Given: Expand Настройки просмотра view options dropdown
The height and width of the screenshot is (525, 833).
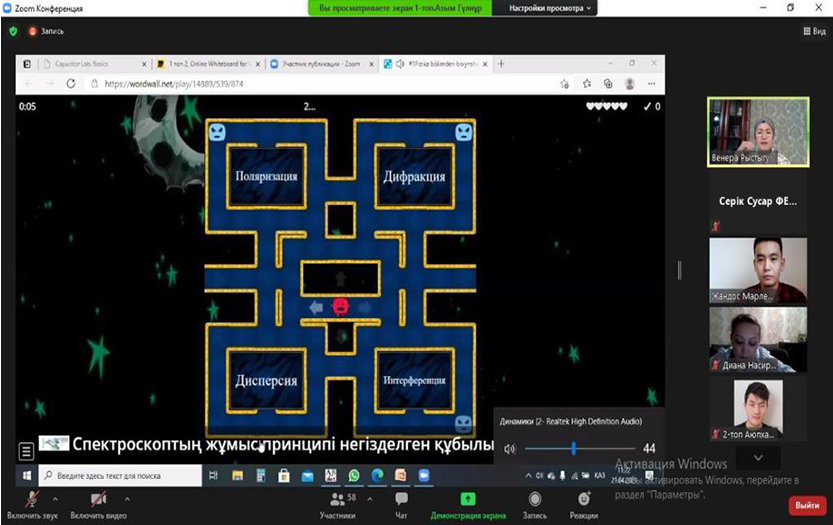Looking at the screenshot, I should [551, 8].
